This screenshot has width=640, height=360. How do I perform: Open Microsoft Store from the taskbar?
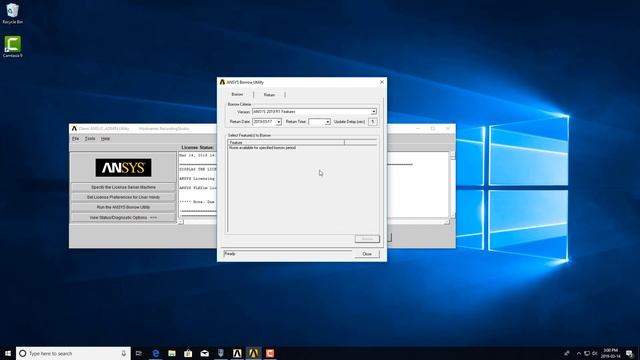click(x=188, y=353)
